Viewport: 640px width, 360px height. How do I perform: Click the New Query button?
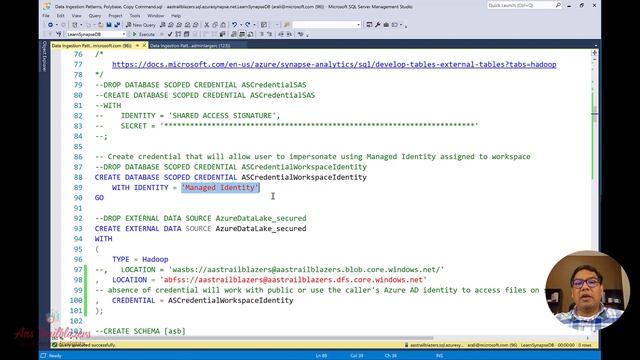pos(141,25)
